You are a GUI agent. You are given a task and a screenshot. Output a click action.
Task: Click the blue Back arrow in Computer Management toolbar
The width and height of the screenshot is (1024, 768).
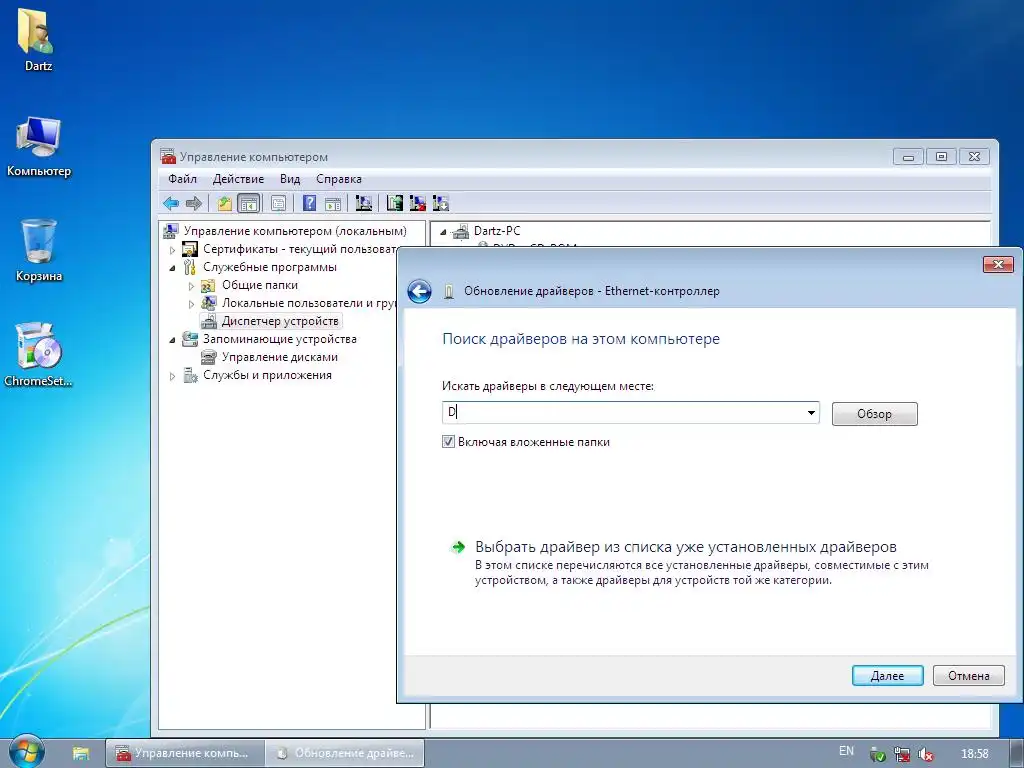pos(171,204)
